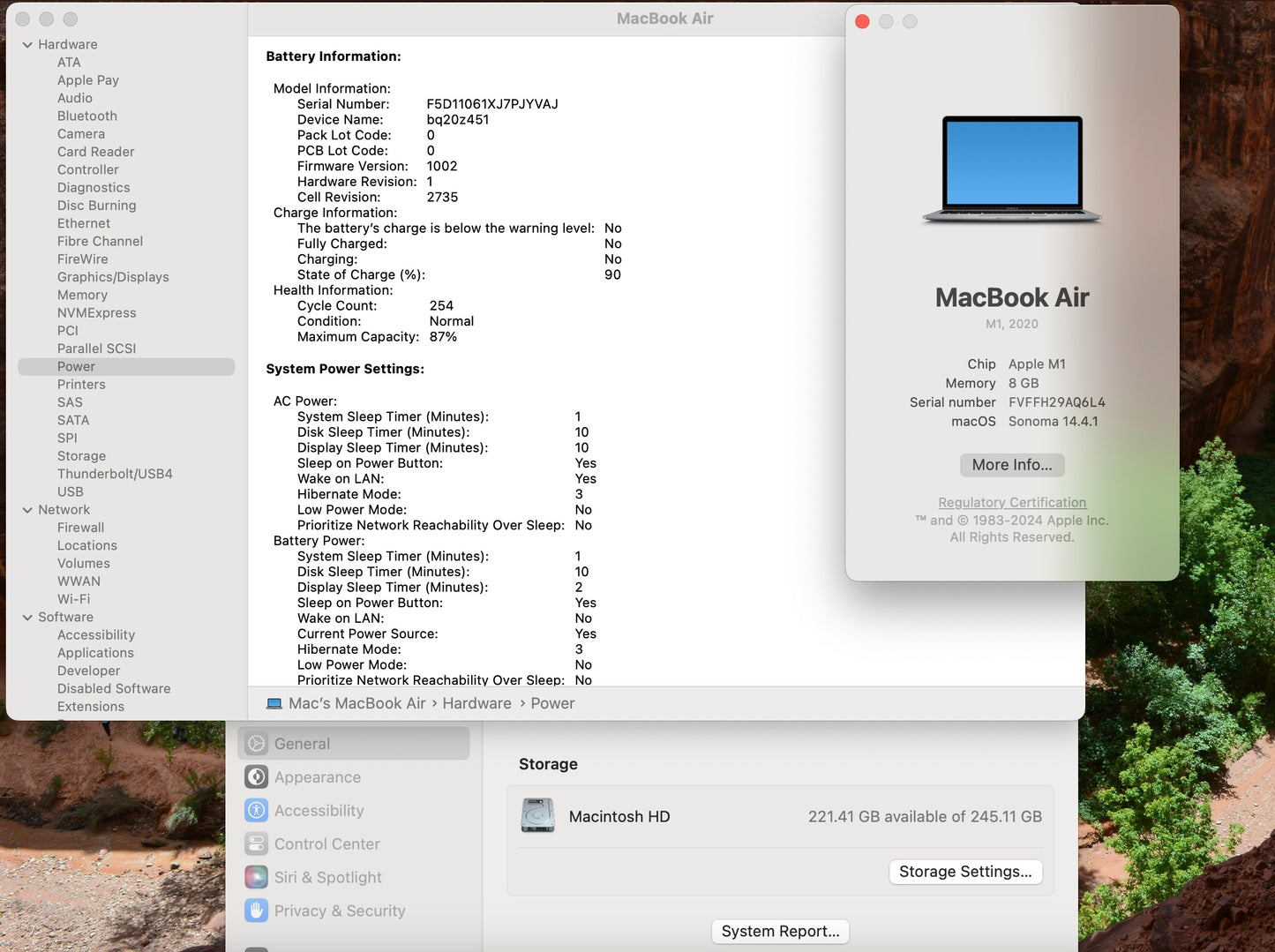This screenshot has width=1275, height=952.
Task: Open Extensions under Software
Action: coord(91,707)
